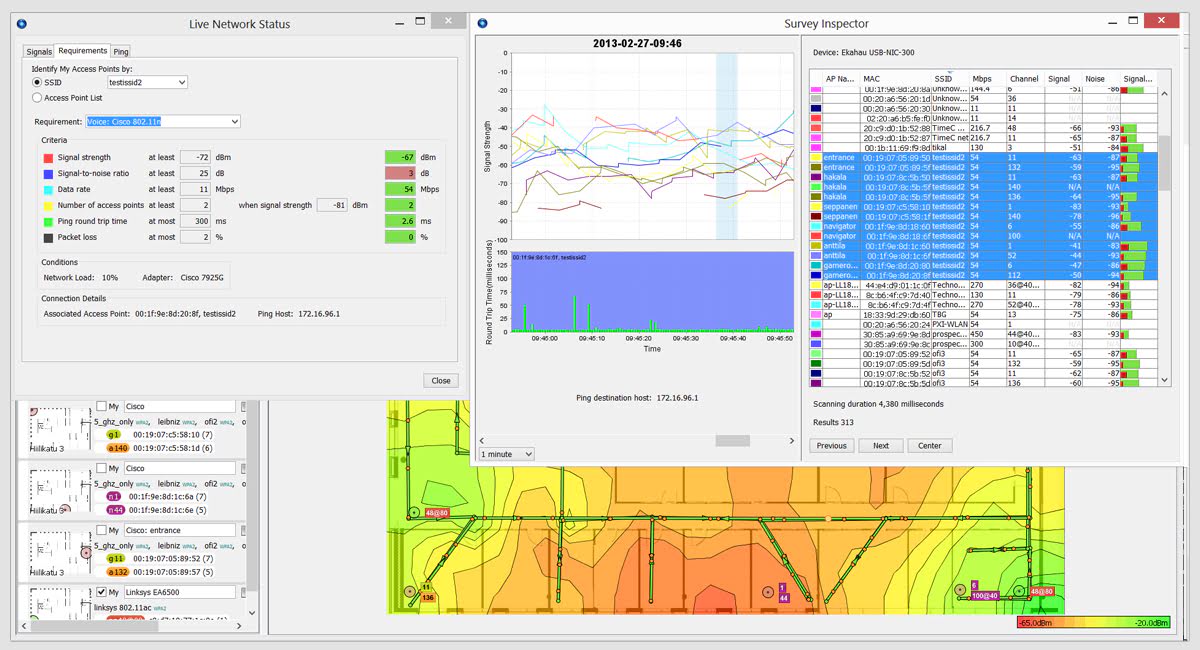Click the AP list vertical scrollbar
Screen dimensions: 1200x650
tap(252, 510)
